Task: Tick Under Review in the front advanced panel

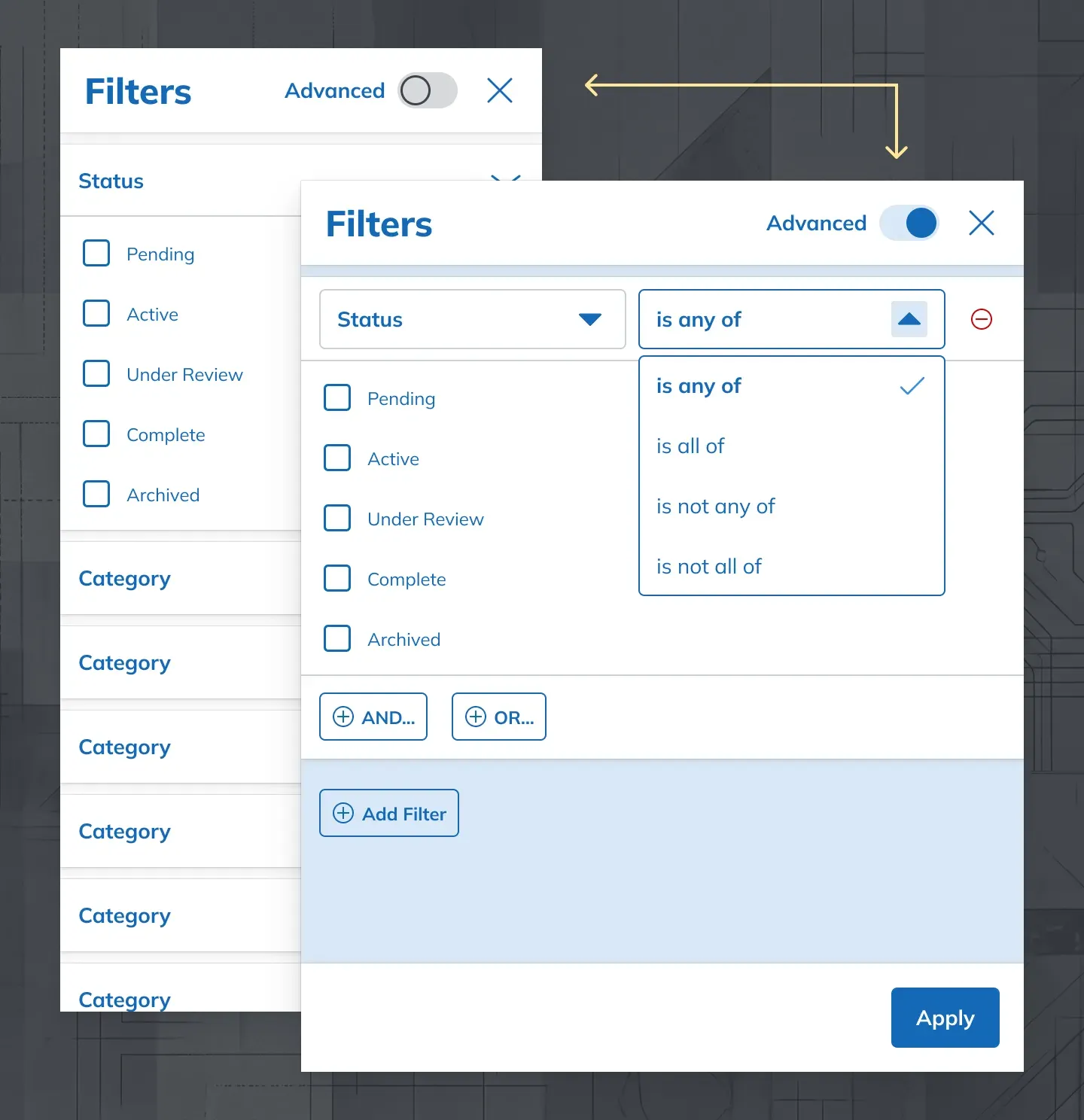Action: point(337,518)
